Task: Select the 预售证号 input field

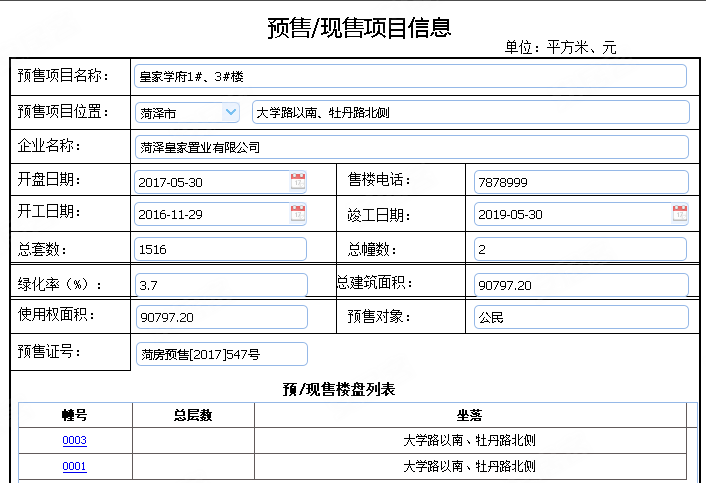Action: (220, 353)
